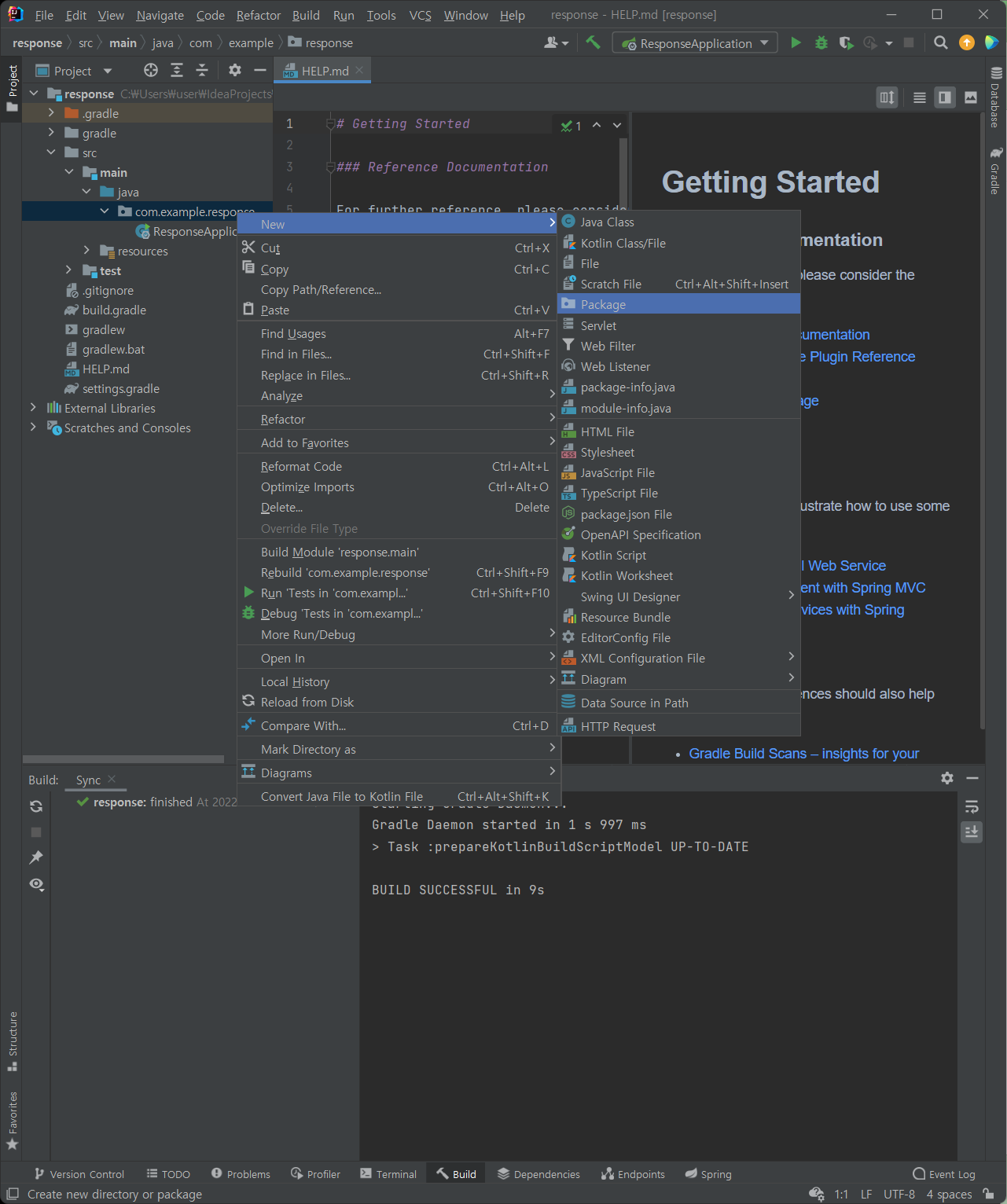This screenshot has width=1007, height=1204.
Task: Click the Build project hammer icon
Action: (x=593, y=42)
